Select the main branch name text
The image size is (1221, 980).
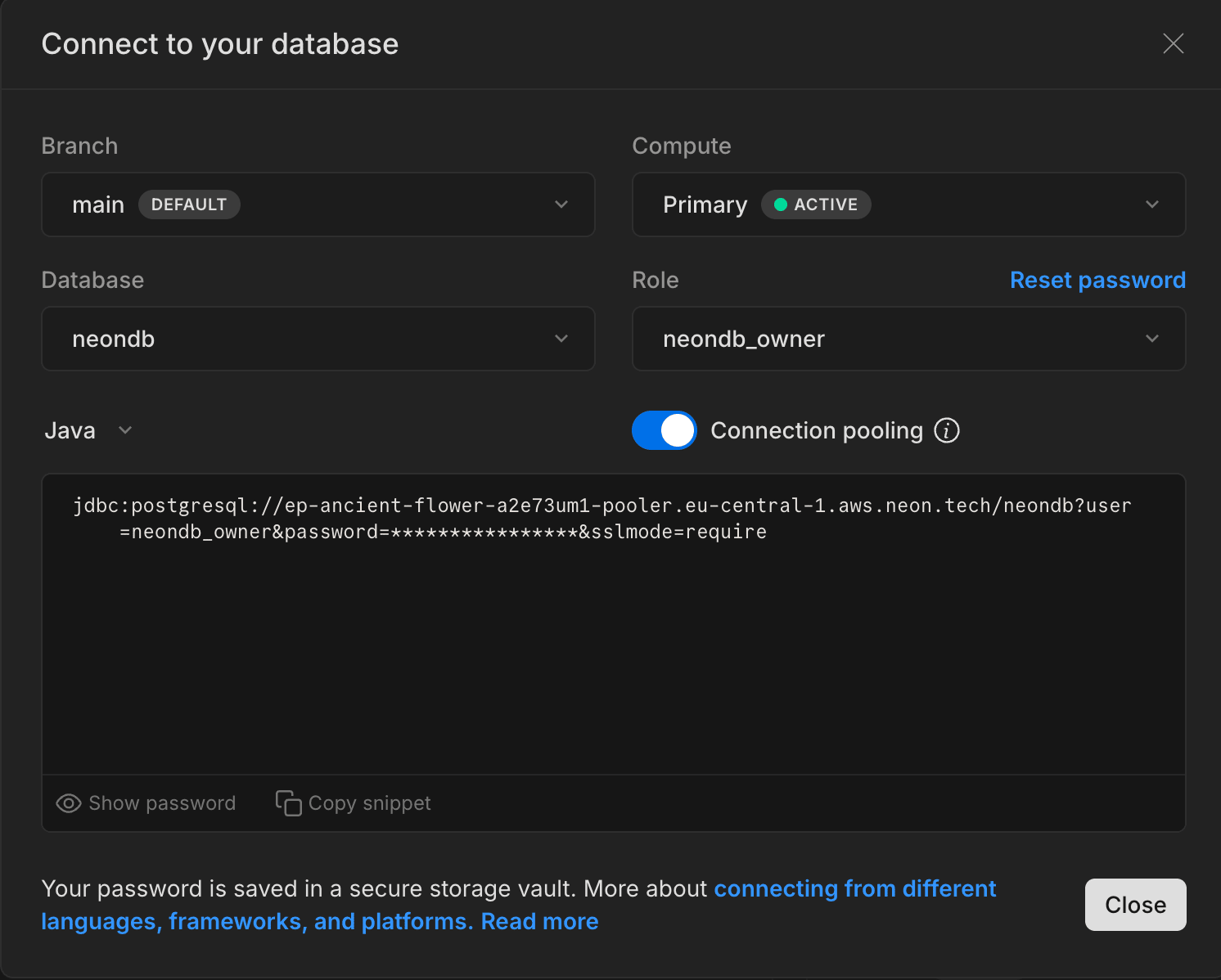coord(98,205)
